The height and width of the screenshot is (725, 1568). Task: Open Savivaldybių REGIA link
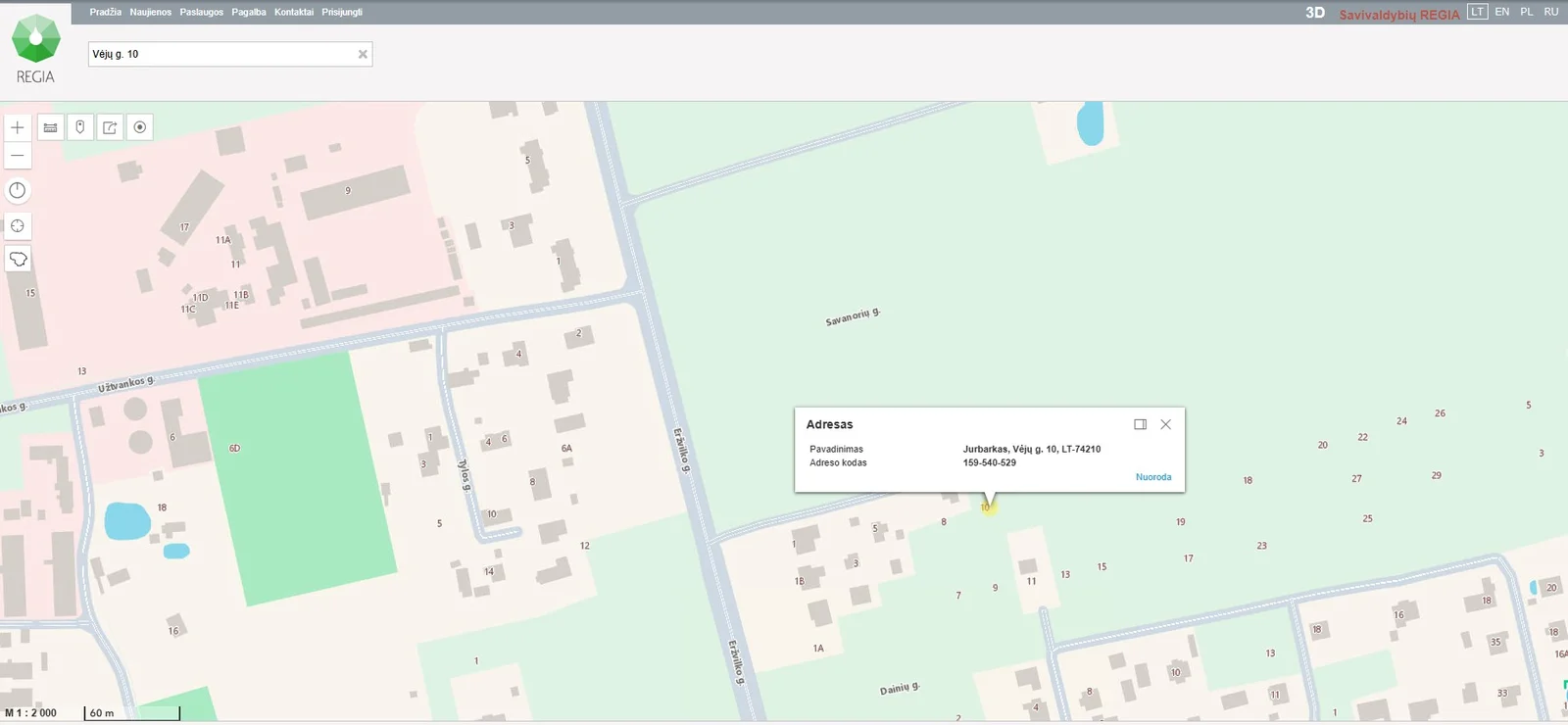pos(1398,14)
